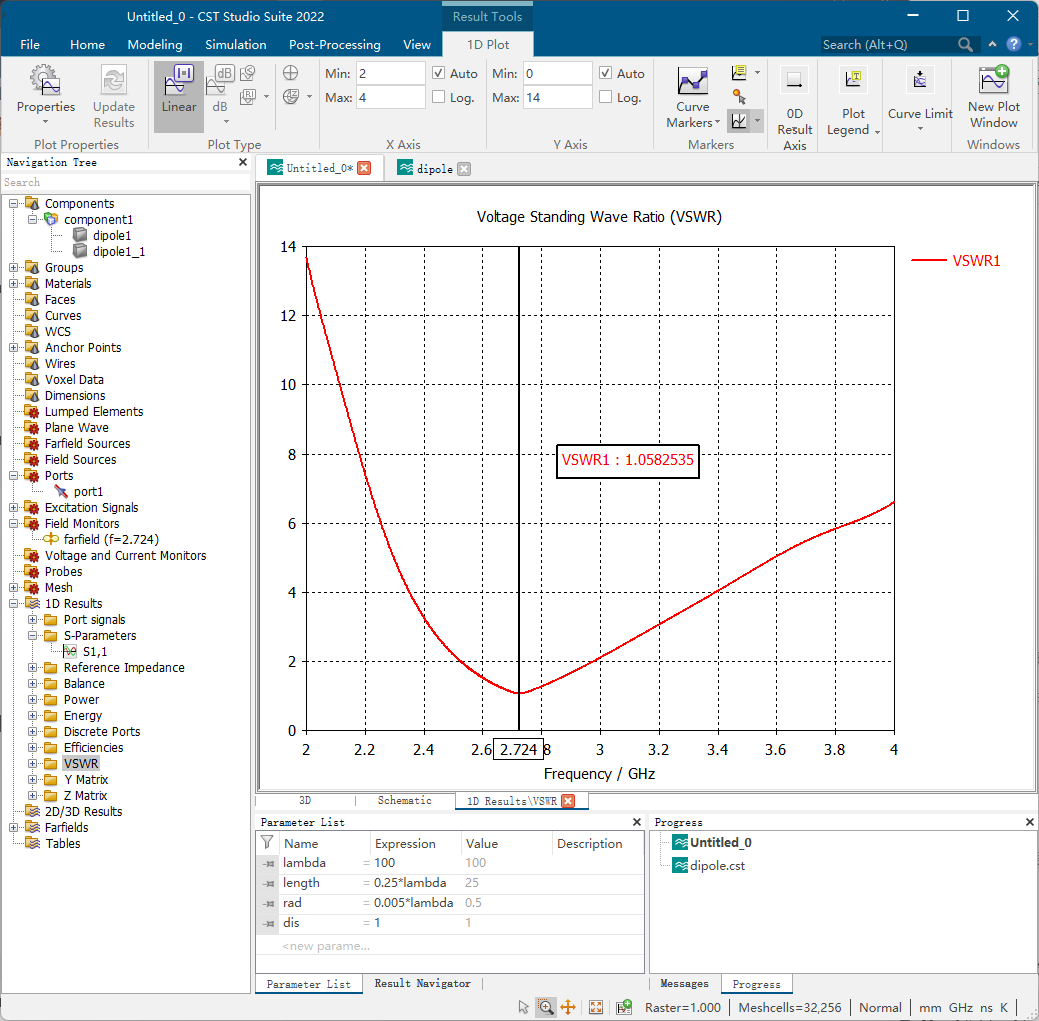Choose the polar plot icon

coord(290,73)
